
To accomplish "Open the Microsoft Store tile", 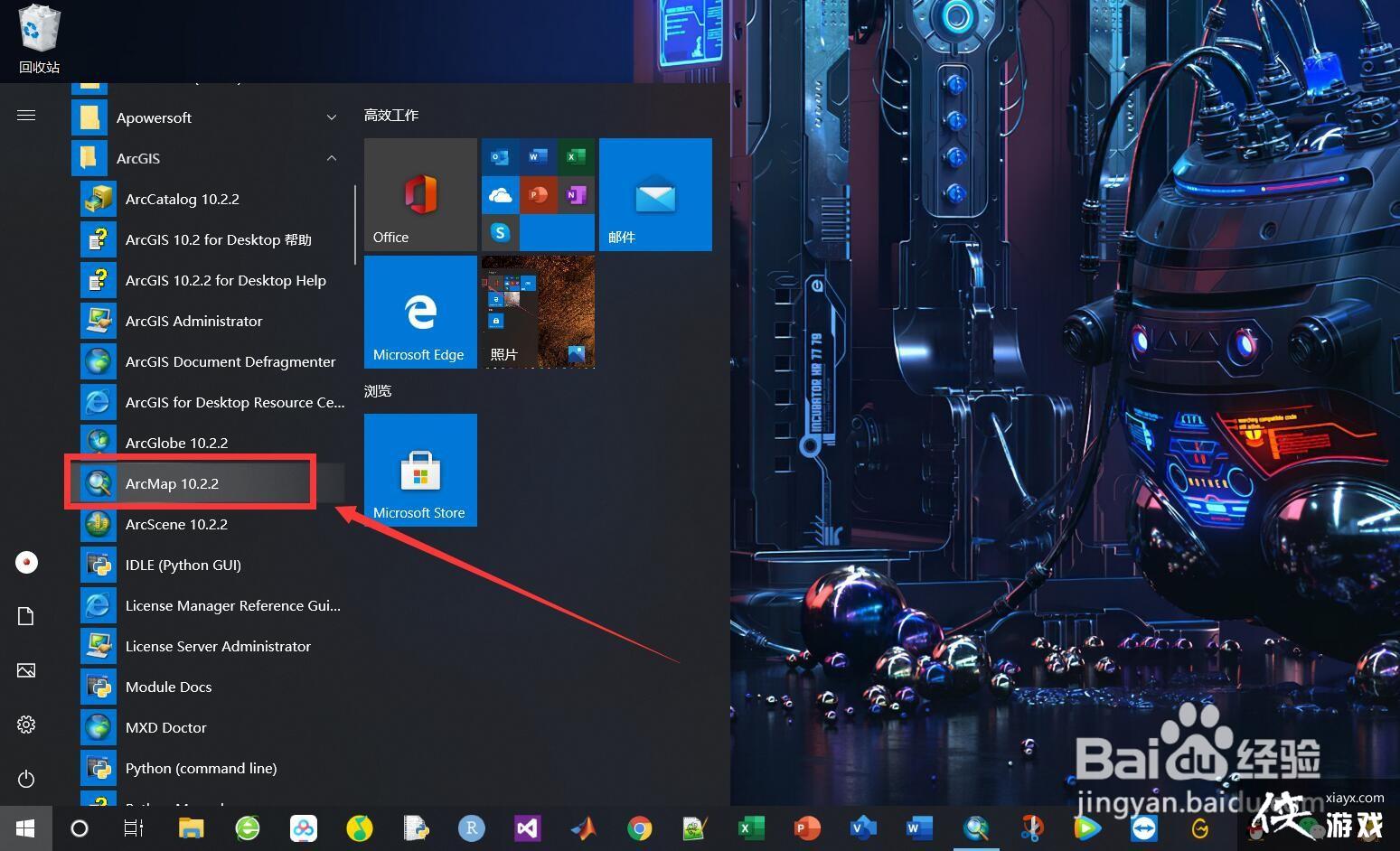I will (x=420, y=470).
